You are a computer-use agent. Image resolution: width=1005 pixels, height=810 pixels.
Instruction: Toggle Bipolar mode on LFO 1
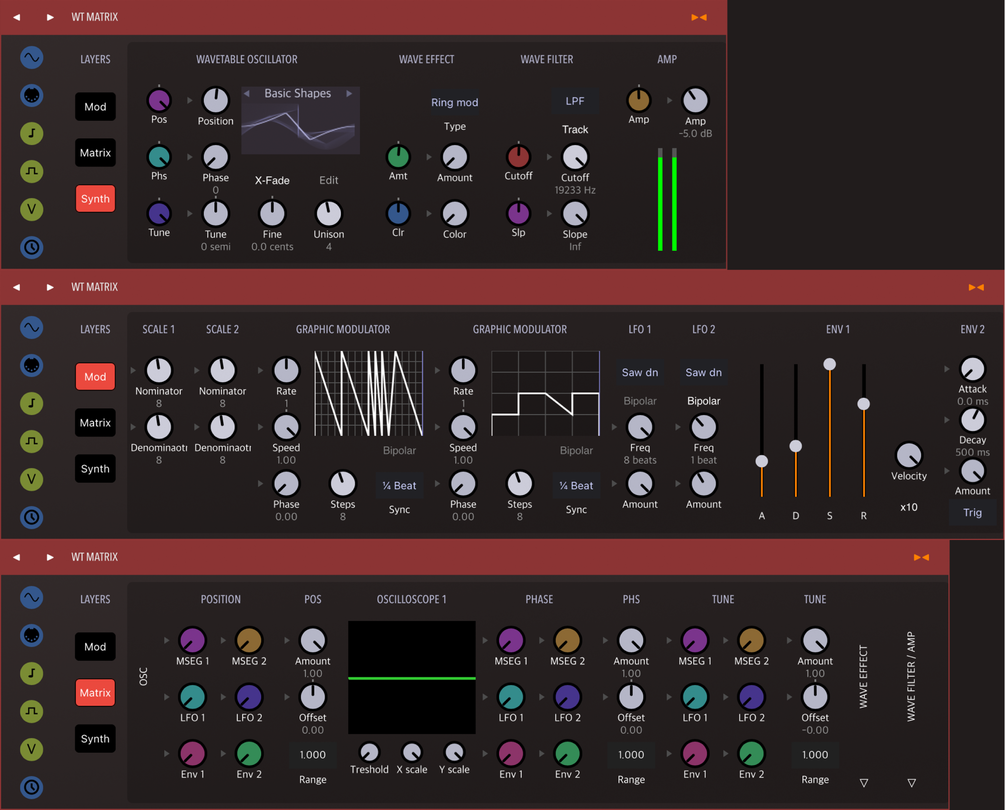(639, 401)
